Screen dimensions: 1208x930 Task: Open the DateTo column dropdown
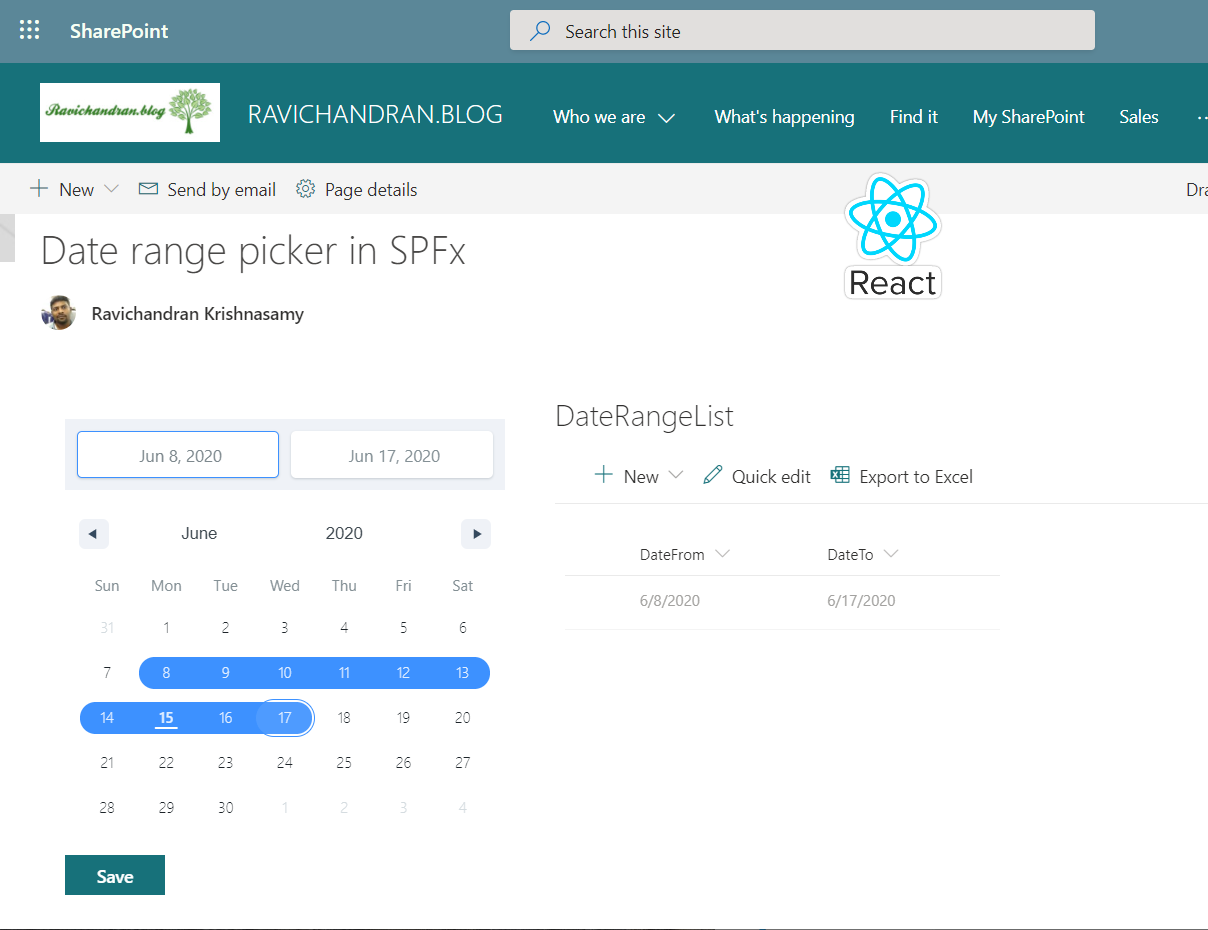[x=890, y=554]
